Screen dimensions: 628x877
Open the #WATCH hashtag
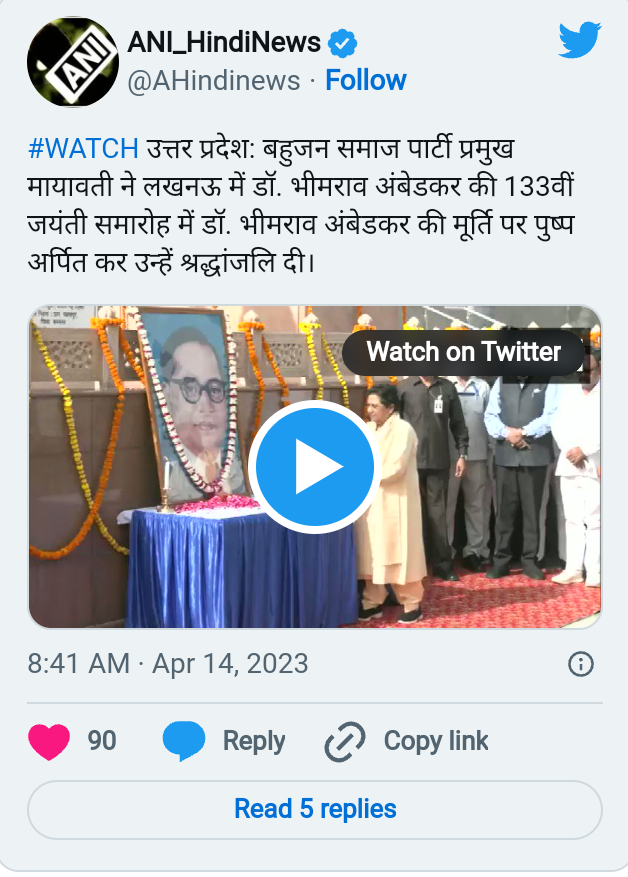[83, 149]
